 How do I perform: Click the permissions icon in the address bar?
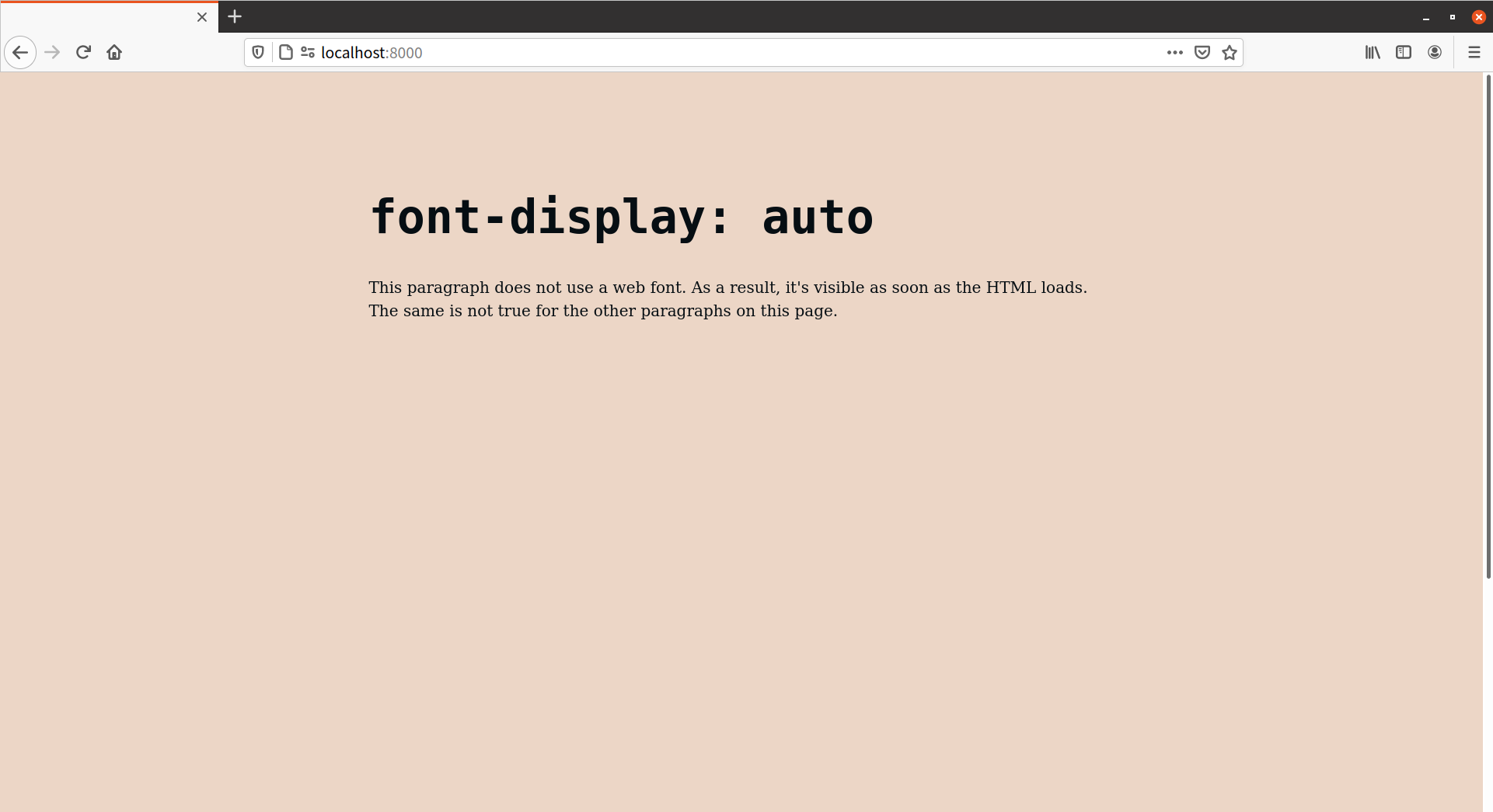tap(307, 52)
